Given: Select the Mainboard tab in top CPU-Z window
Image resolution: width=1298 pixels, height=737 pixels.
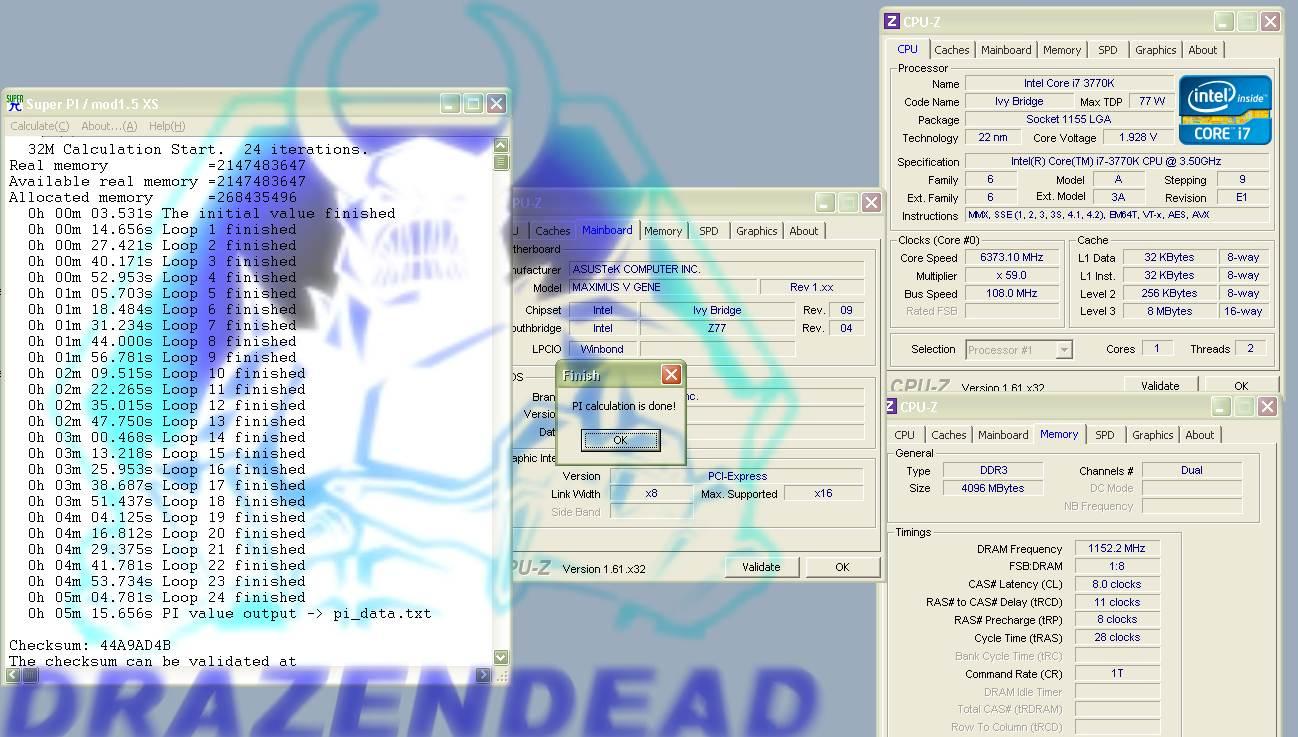Looking at the screenshot, I should click(x=1006, y=50).
